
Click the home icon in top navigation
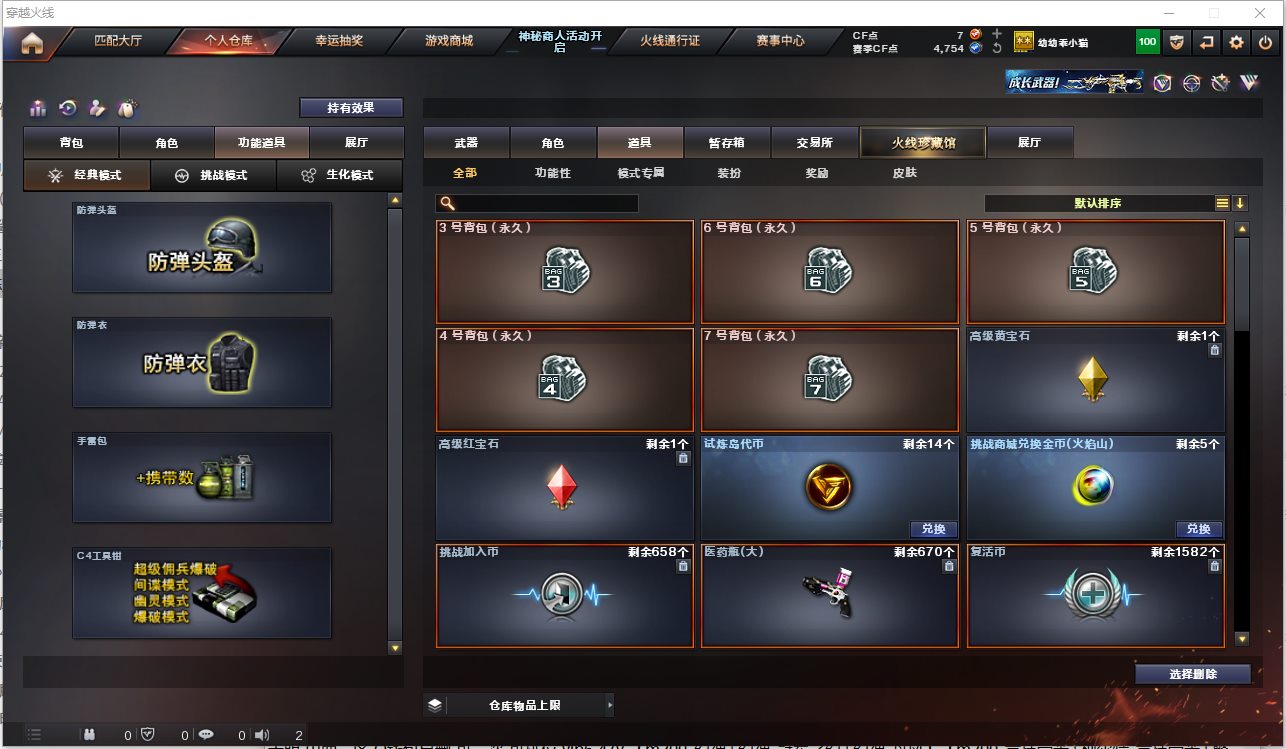click(x=32, y=43)
